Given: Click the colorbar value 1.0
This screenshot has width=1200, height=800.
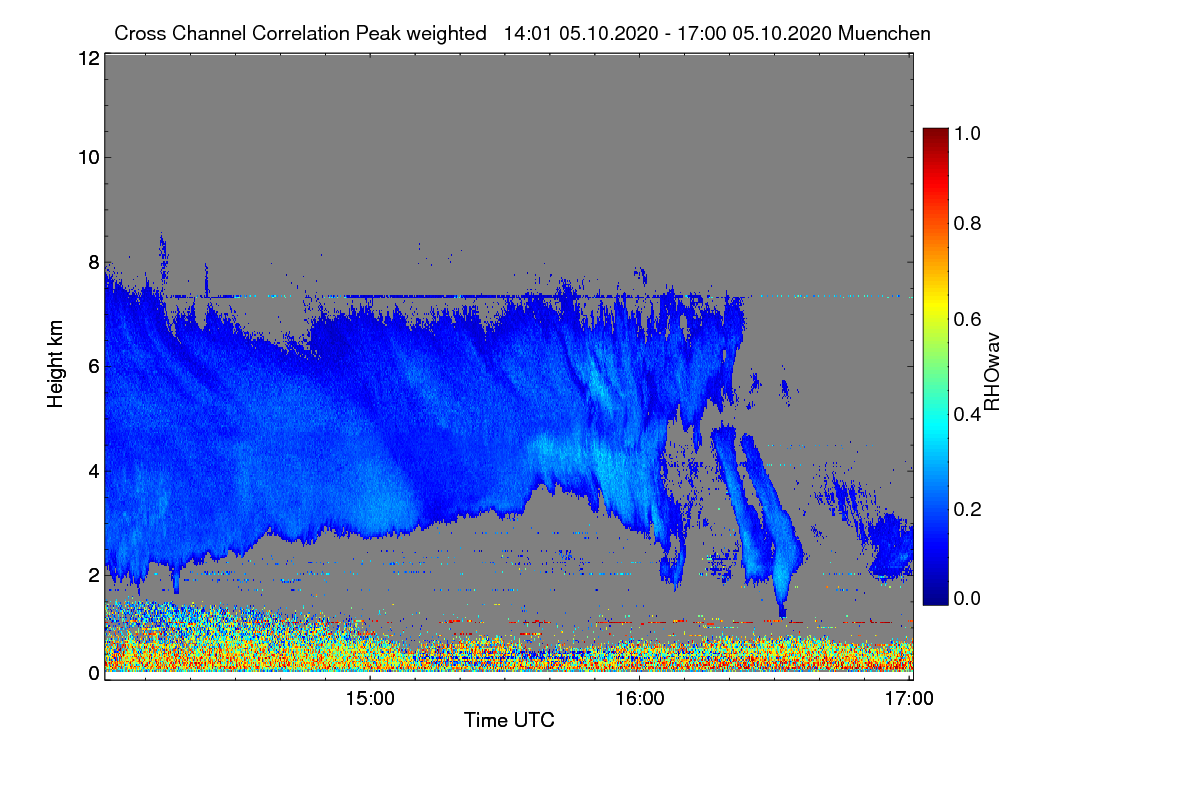Looking at the screenshot, I should [x=968, y=132].
